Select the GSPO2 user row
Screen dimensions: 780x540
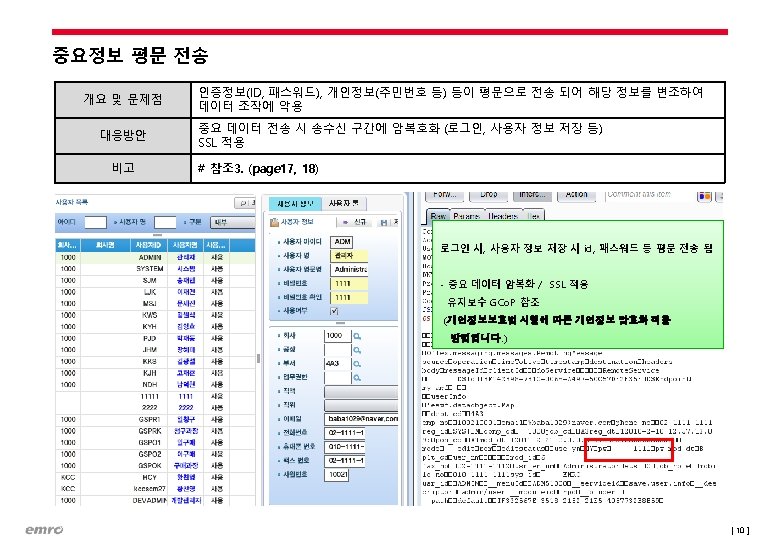[155, 454]
